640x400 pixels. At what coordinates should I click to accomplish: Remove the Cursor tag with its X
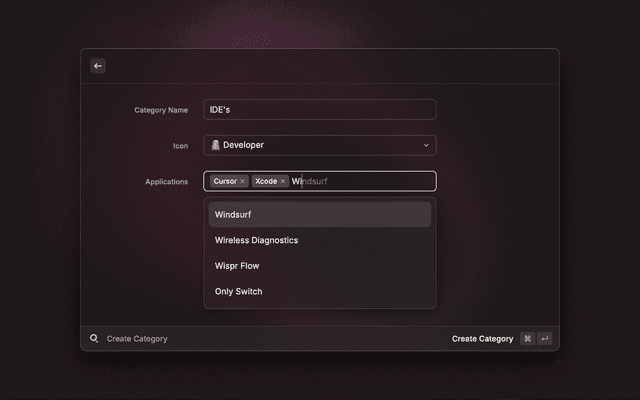point(243,181)
